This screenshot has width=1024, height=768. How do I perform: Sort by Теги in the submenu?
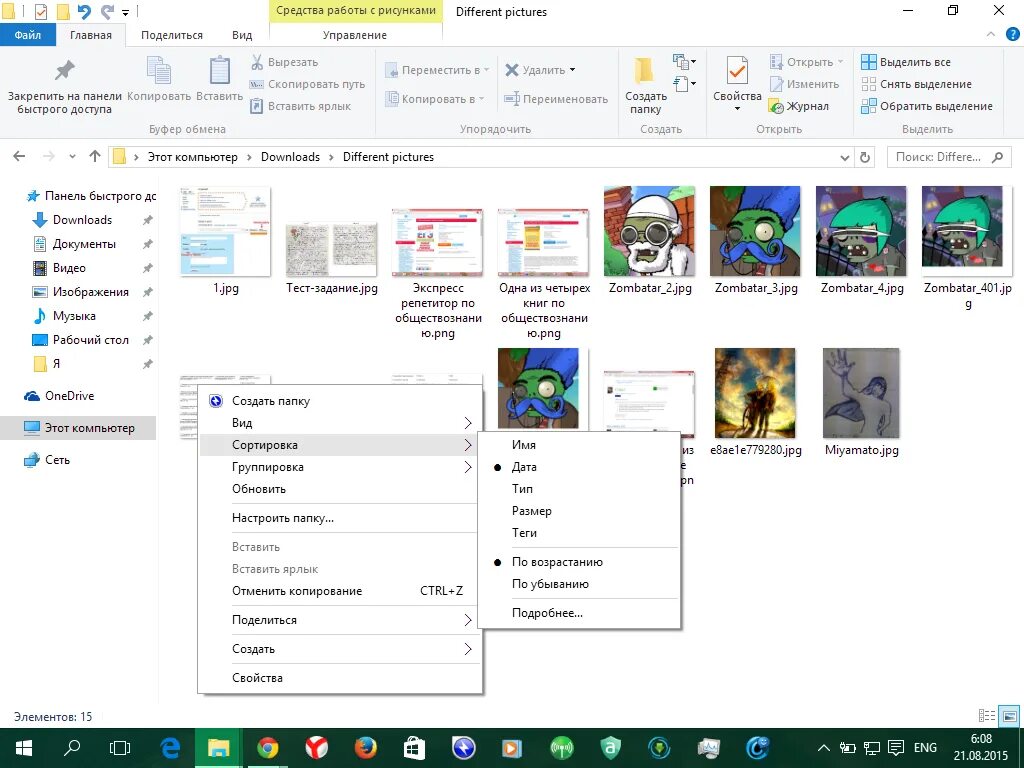[x=524, y=533]
